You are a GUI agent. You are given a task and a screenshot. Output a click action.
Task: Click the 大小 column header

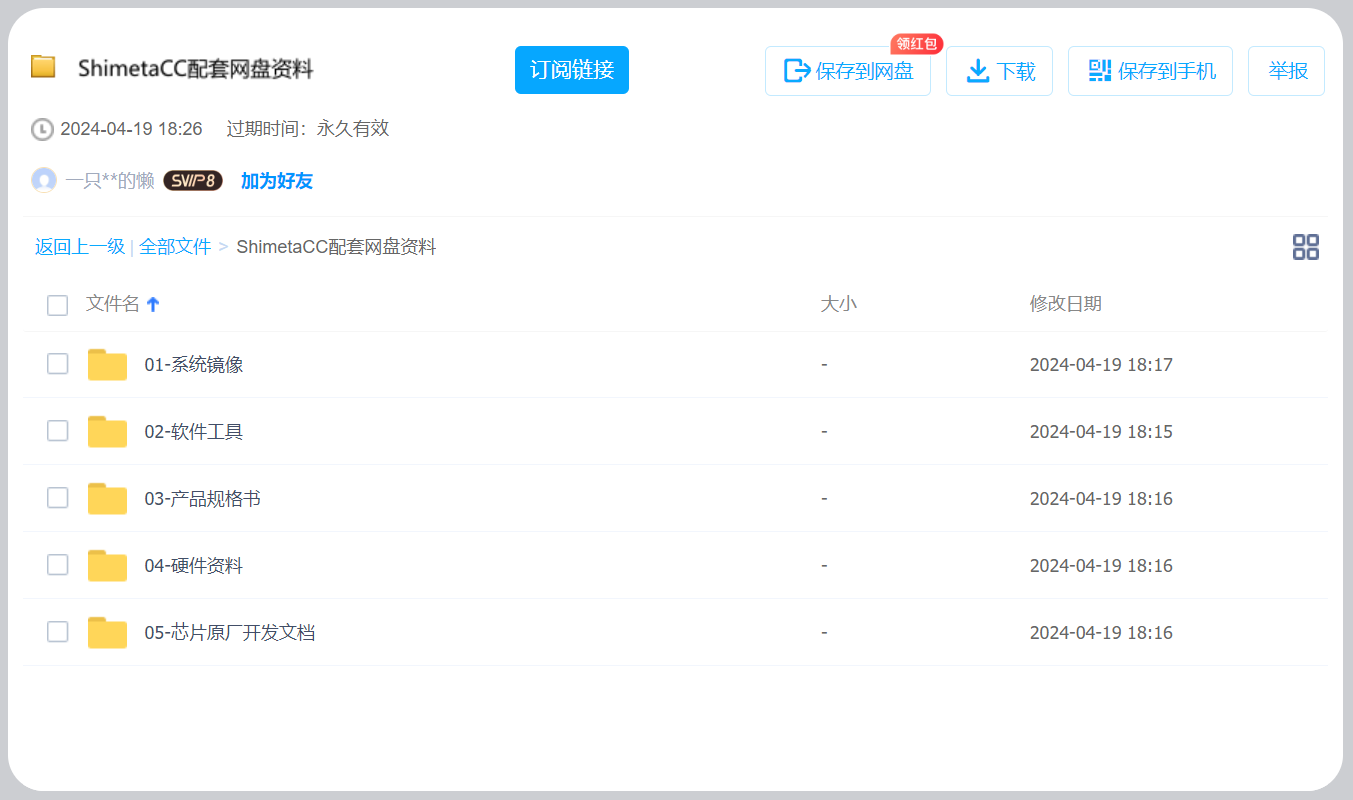click(x=838, y=304)
